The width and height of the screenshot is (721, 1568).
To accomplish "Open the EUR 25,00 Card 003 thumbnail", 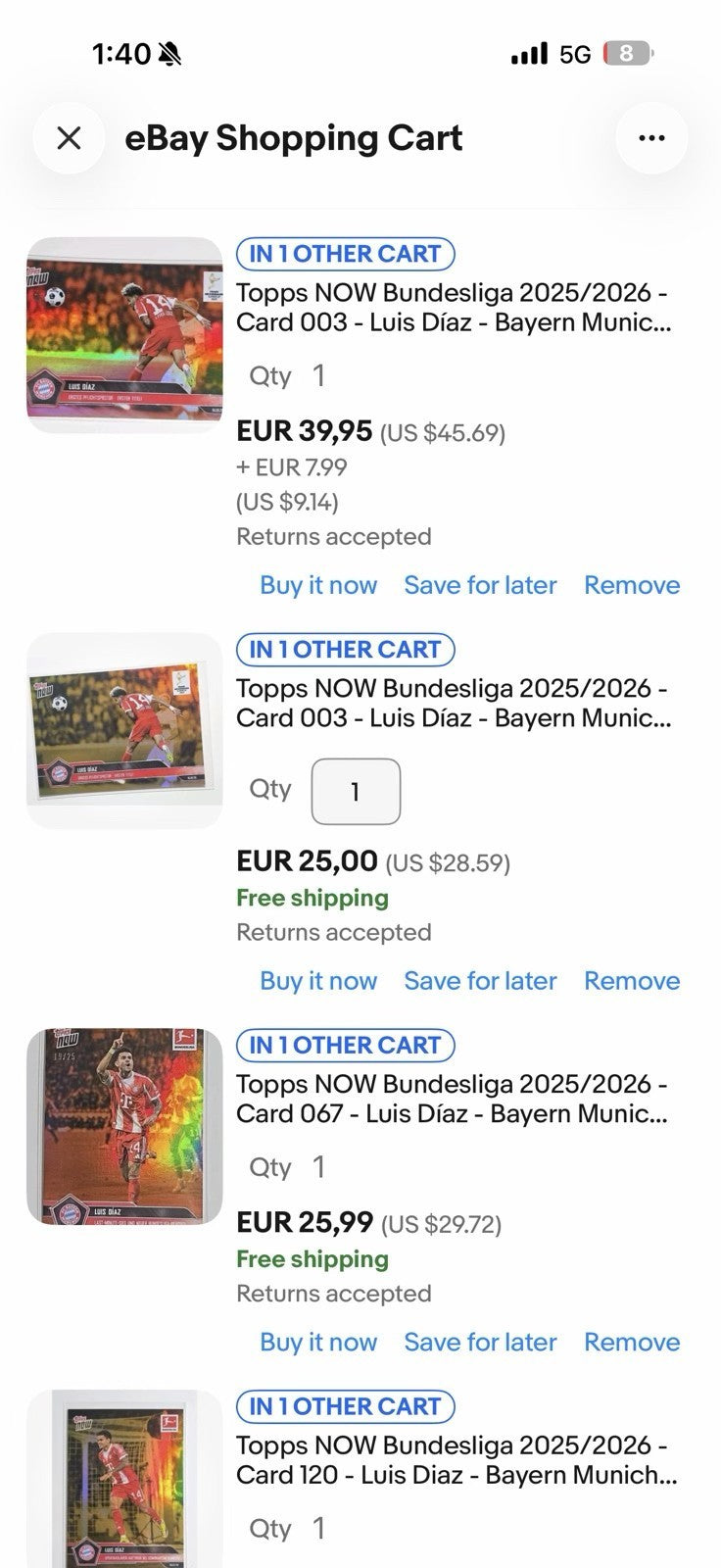I will click(x=124, y=731).
